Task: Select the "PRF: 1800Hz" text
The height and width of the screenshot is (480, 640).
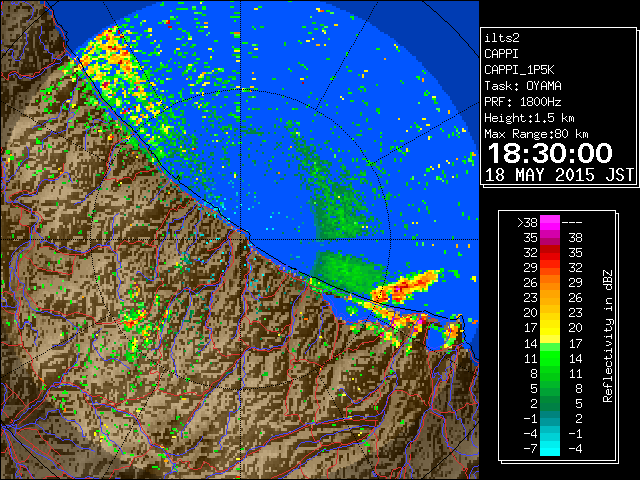Action: (x=523, y=102)
